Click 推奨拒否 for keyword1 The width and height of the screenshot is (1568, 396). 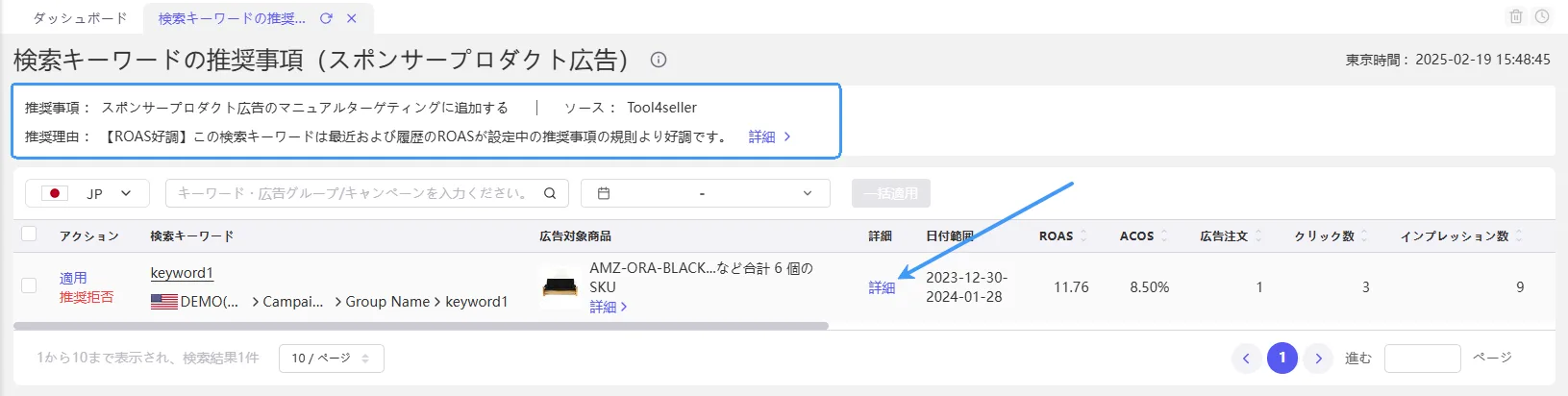point(87,297)
